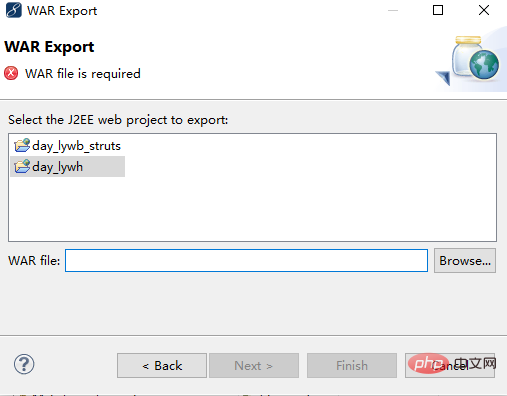Image resolution: width=507 pixels, height=396 pixels.
Task: Click the WAR file: label
Action: tap(34, 260)
